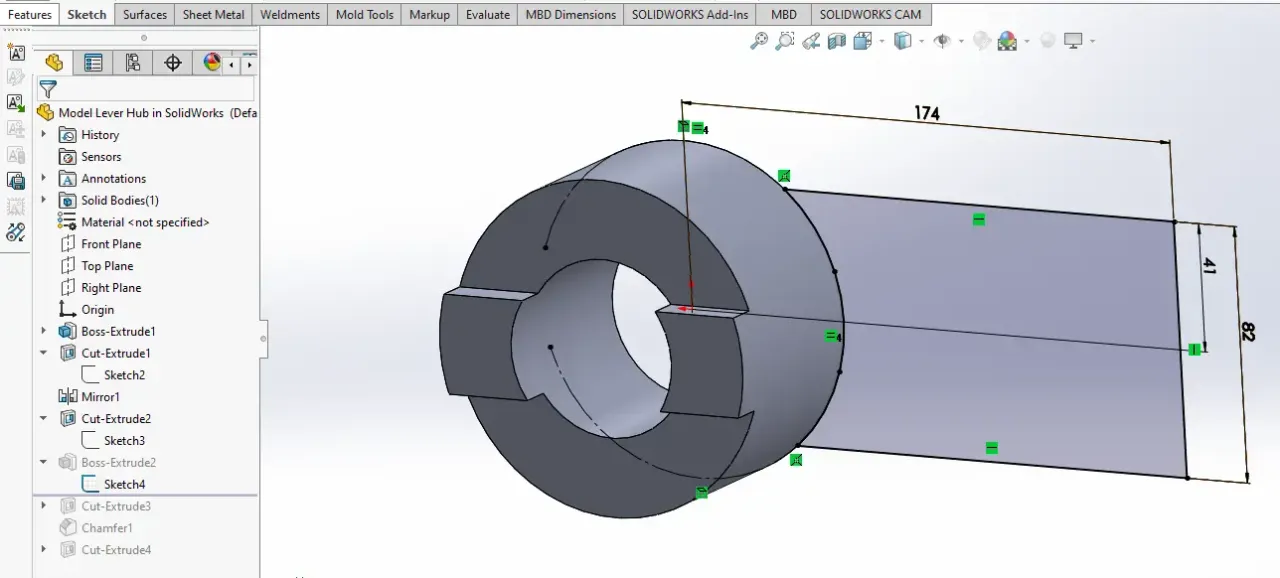Viewport: 1280px width, 578px height.
Task: Open the MBD Dimensions tab
Action: point(571,15)
